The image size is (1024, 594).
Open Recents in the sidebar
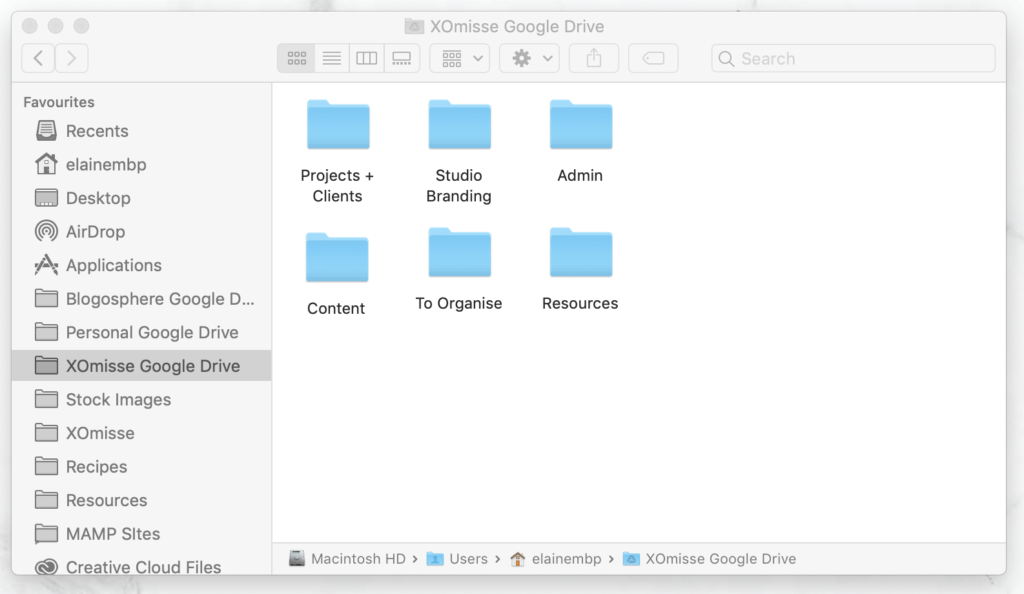[141, 131]
